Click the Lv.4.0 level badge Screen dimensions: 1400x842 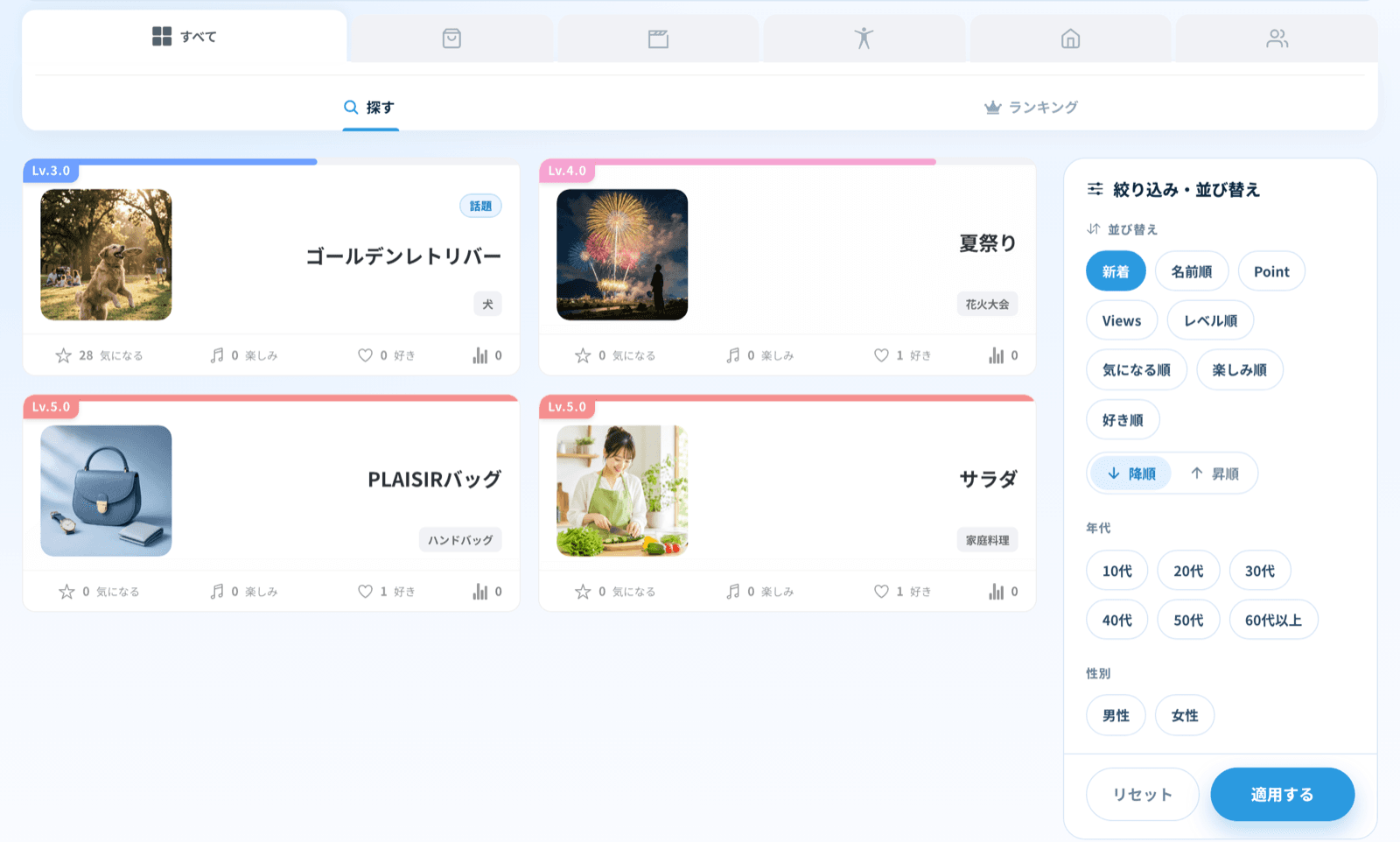coord(567,171)
